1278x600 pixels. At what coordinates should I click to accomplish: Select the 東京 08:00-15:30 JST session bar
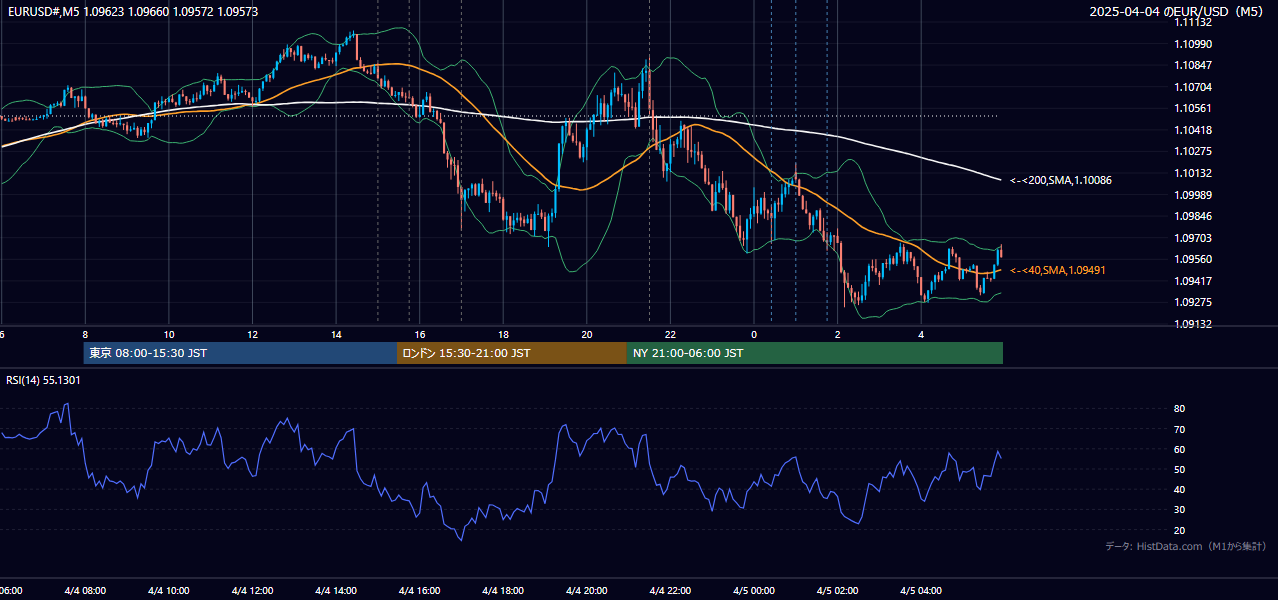[240, 353]
